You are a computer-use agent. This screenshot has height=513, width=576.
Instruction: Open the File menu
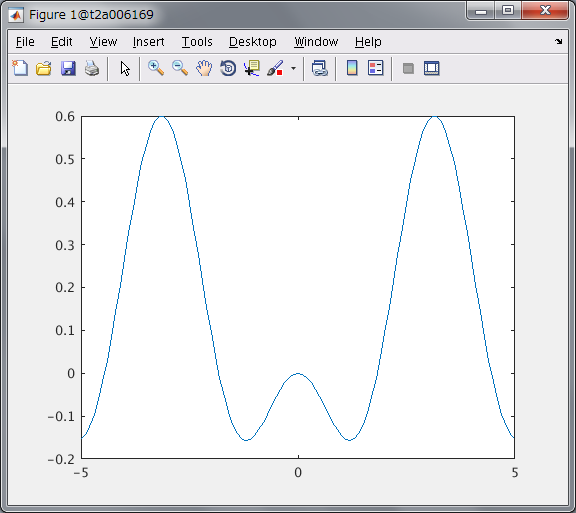(25, 42)
